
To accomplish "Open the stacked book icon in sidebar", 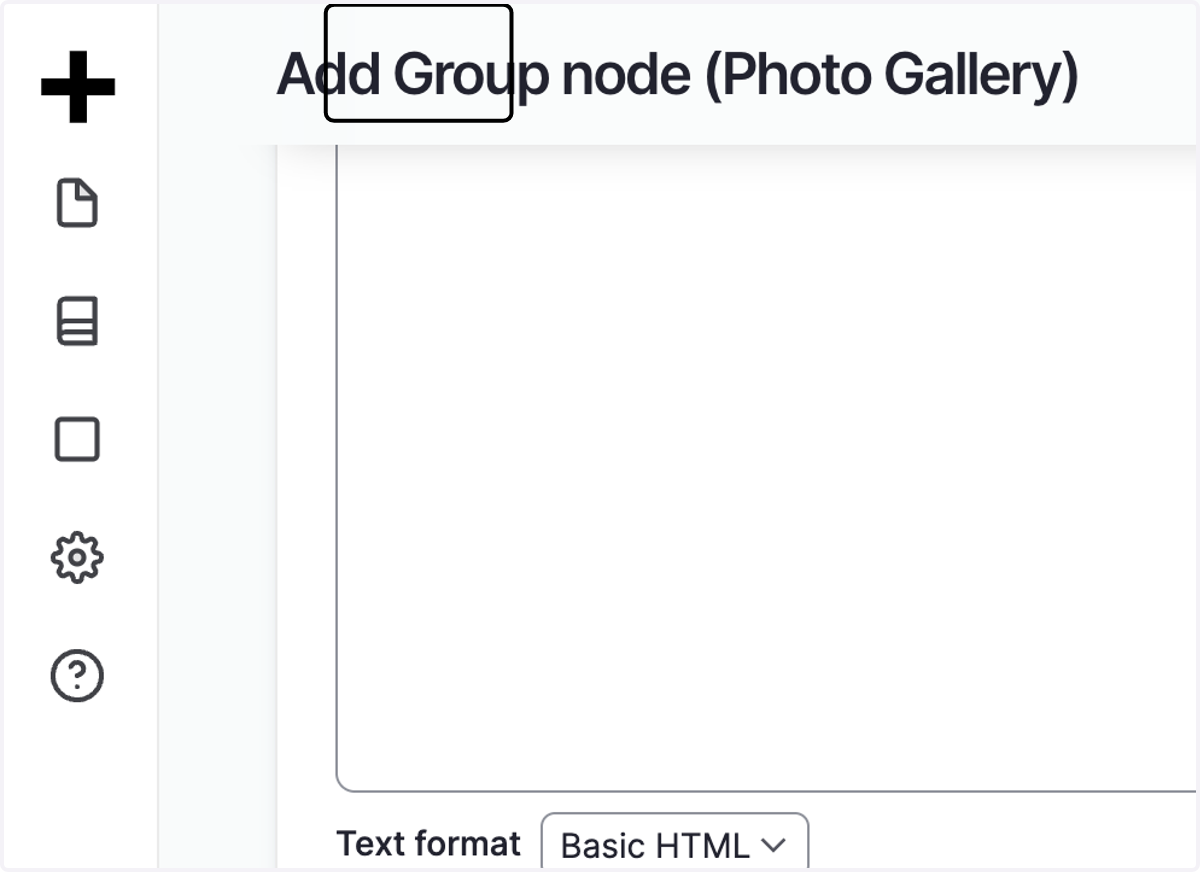I will [x=77, y=321].
